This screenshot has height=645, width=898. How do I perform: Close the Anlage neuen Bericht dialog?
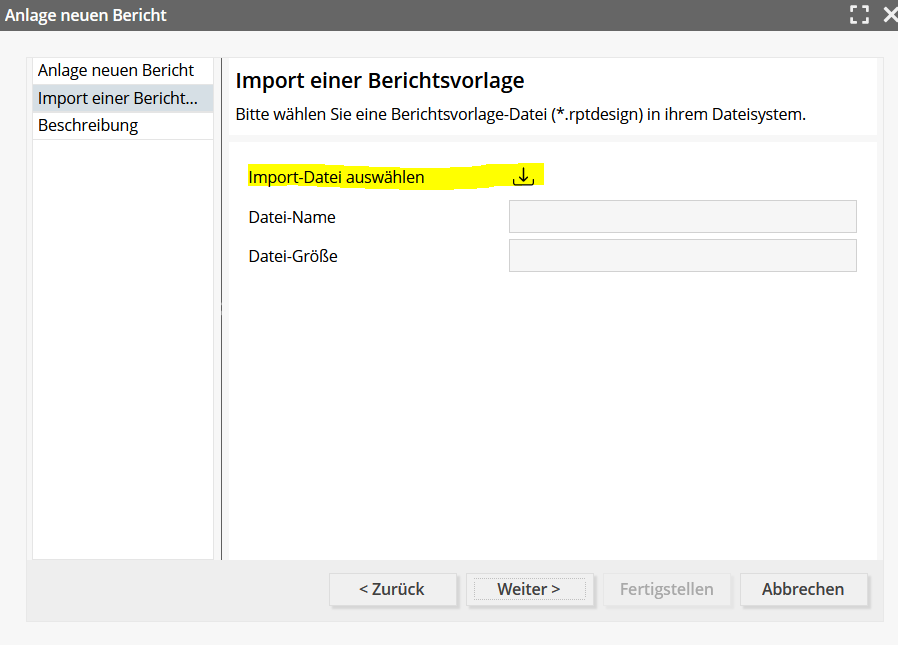pyautogui.click(x=891, y=15)
